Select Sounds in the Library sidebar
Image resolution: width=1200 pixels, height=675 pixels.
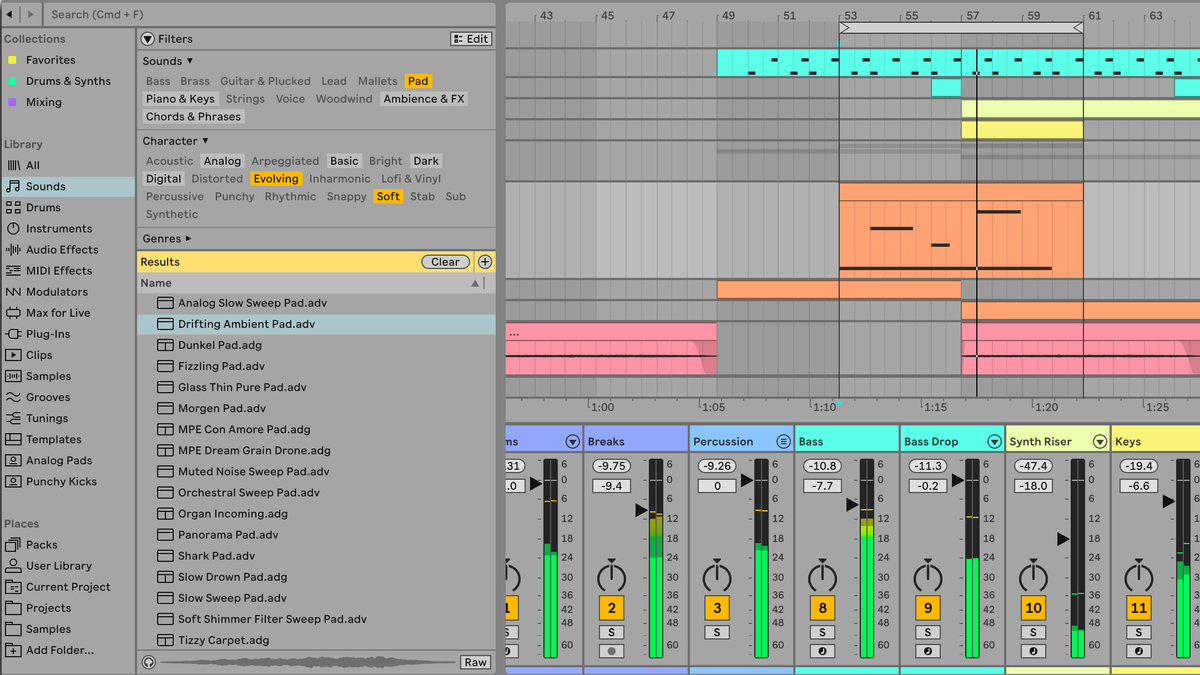[45, 186]
